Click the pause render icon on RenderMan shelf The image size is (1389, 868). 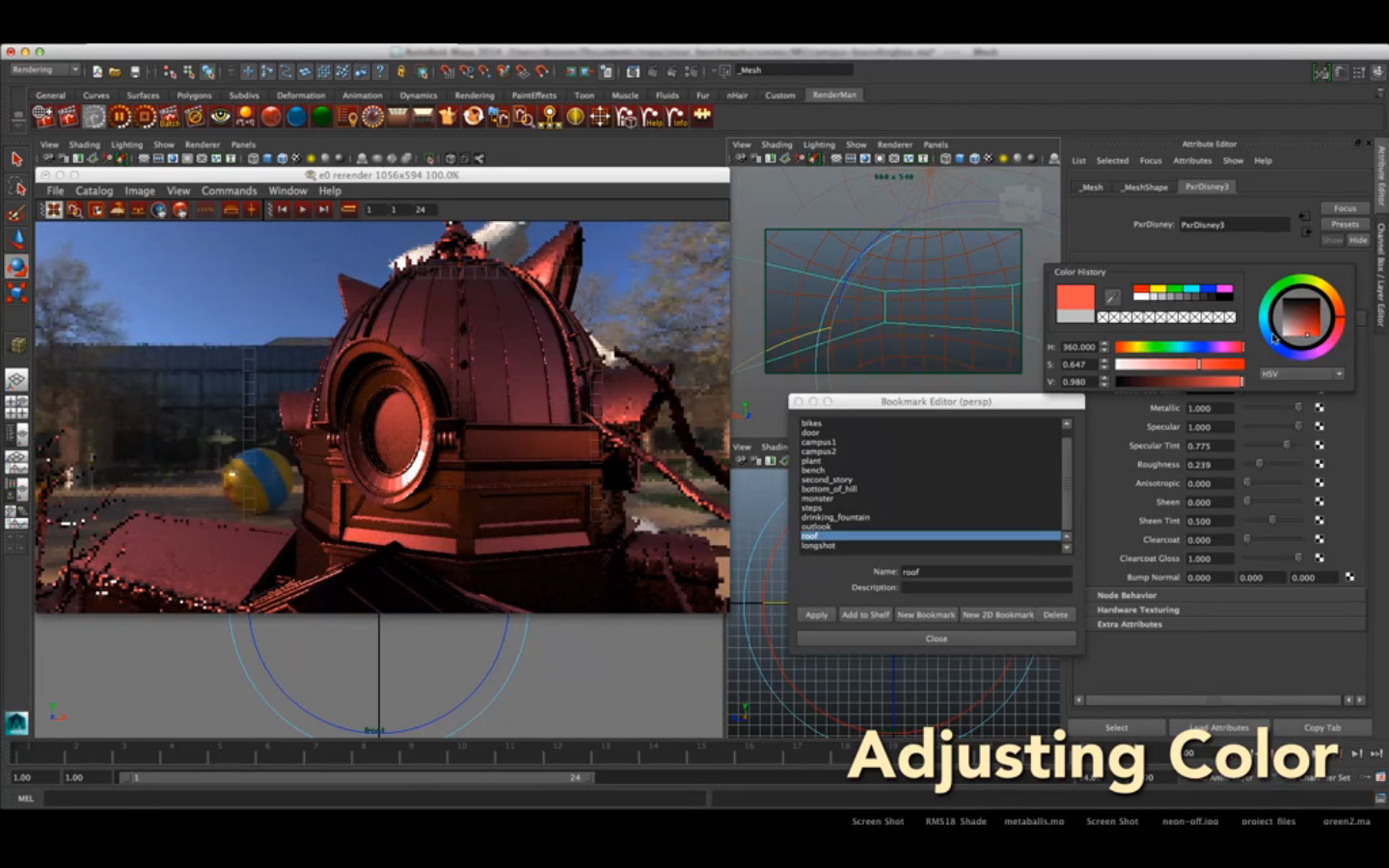click(120, 117)
